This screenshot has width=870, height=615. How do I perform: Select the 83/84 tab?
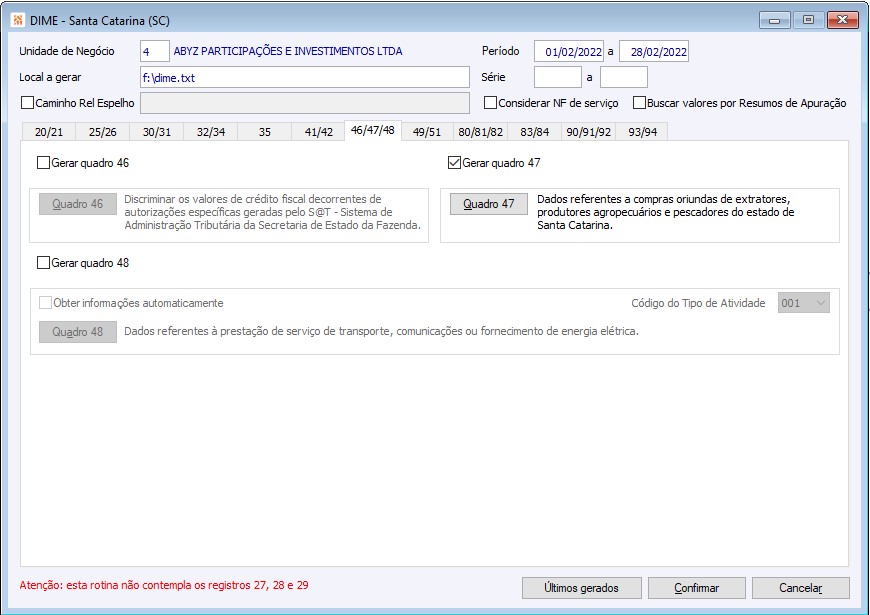point(534,132)
